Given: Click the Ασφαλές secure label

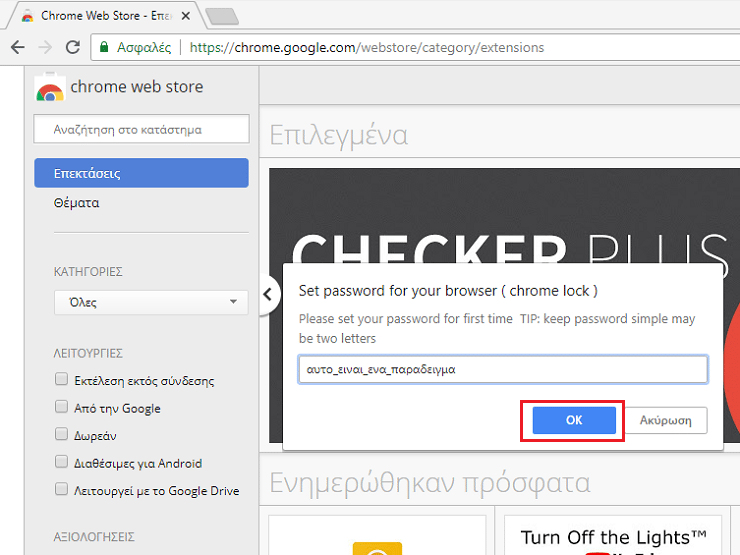Looking at the screenshot, I should [x=144, y=47].
